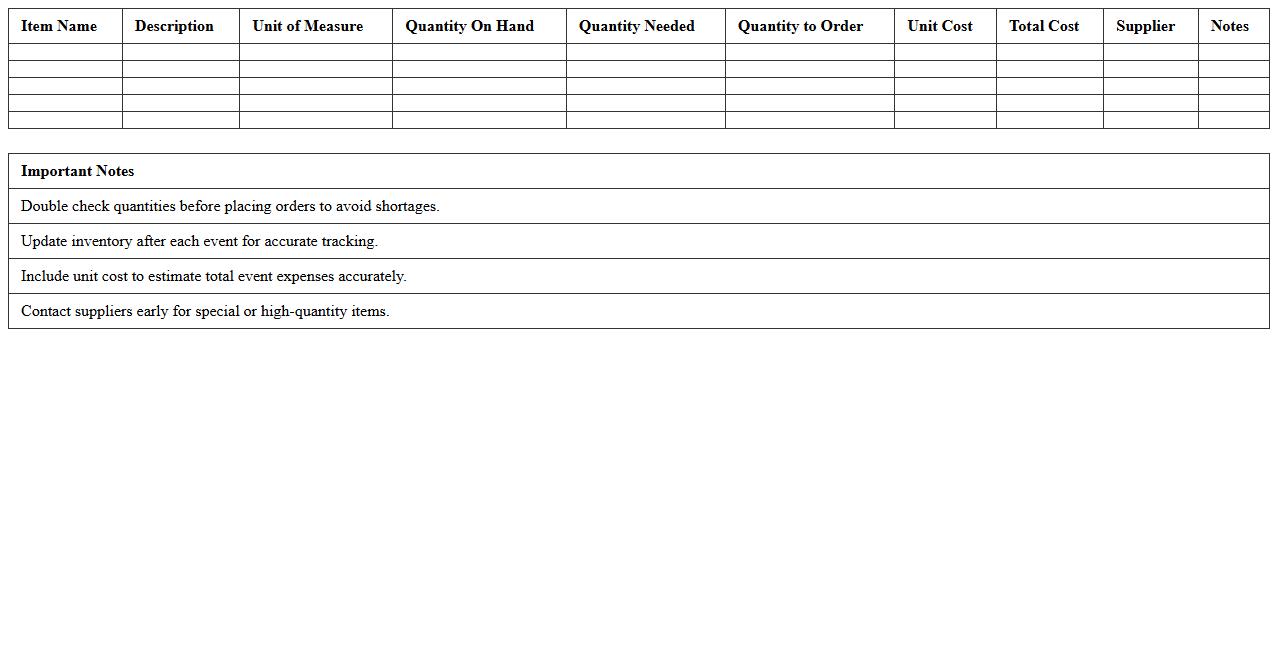Image resolution: width=1278 pixels, height=650 pixels.
Task: Click last row cell under Total Cost
Action: click(x=1049, y=120)
